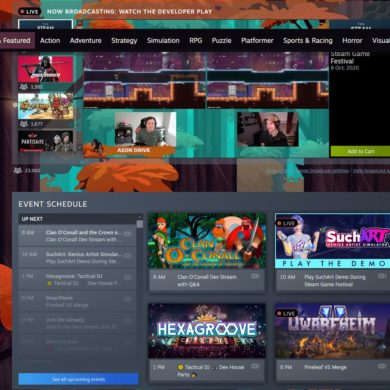Click See all upcoming events button
The height and width of the screenshot is (390, 390).
[78, 379]
